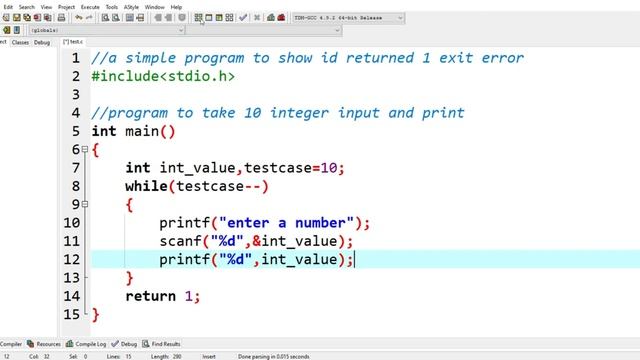
Task: Click the 'testcase=10' declaration text
Action: tap(290, 168)
